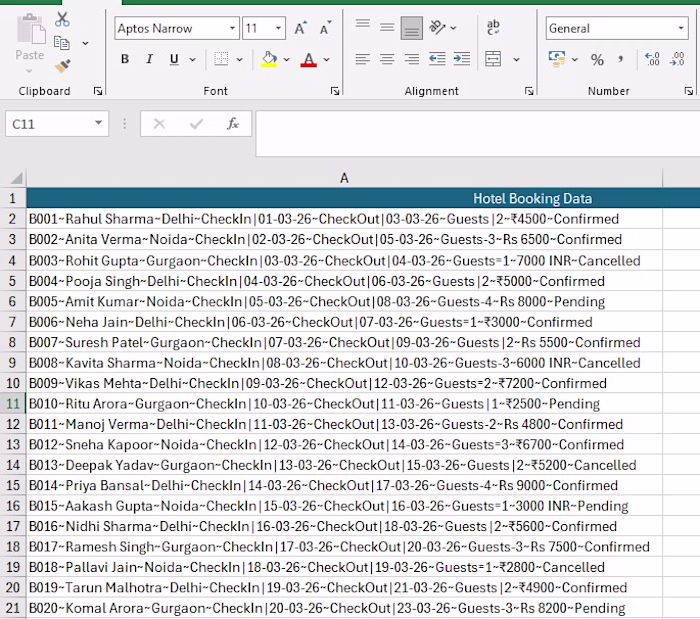This screenshot has height=619, width=700.
Task: Select column A header
Action: click(x=344, y=178)
